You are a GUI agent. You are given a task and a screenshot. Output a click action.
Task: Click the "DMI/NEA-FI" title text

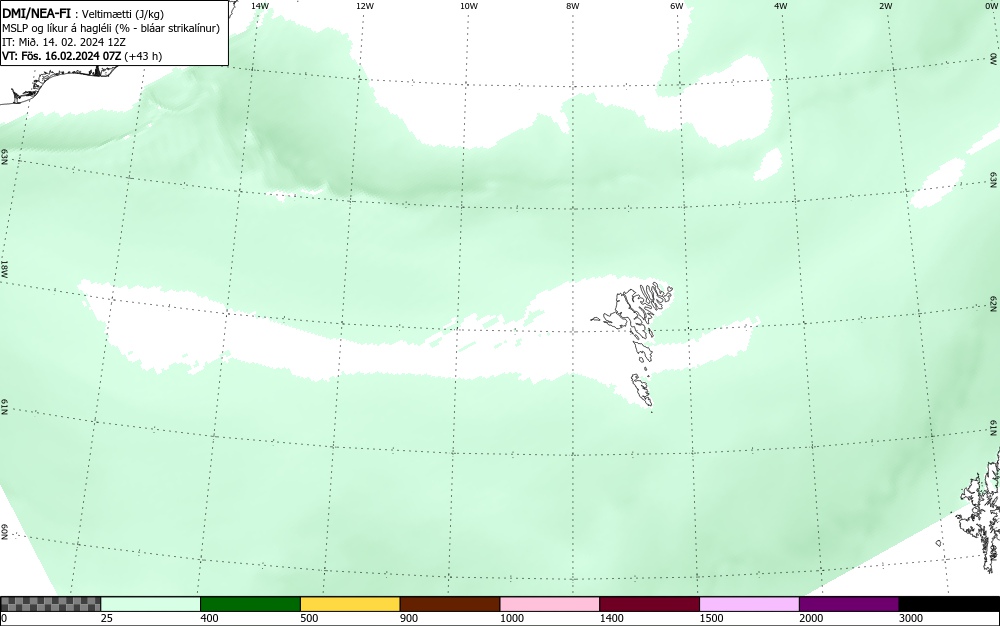point(36,13)
